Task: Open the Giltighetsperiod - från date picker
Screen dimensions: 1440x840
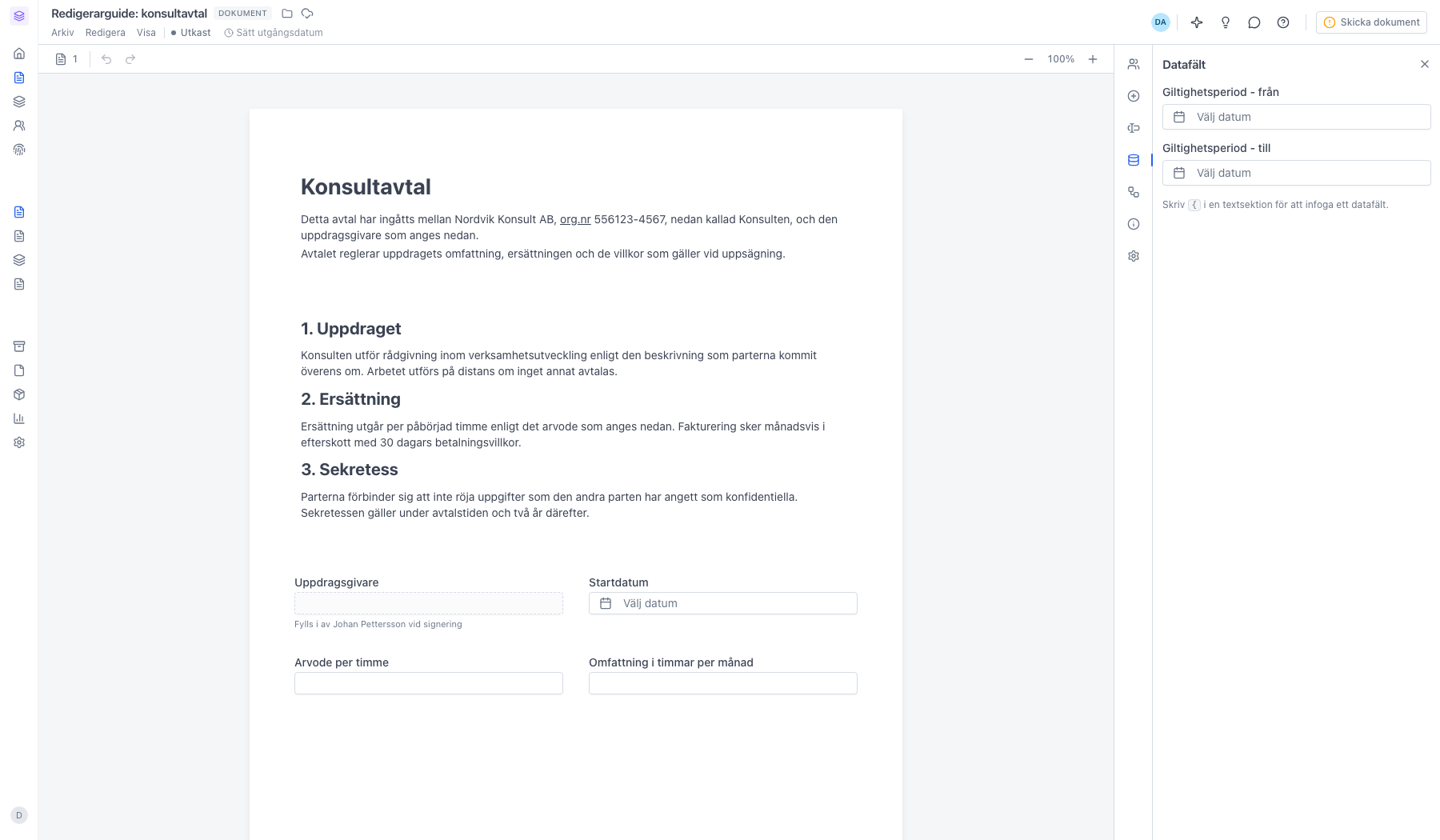Action: tap(1296, 117)
